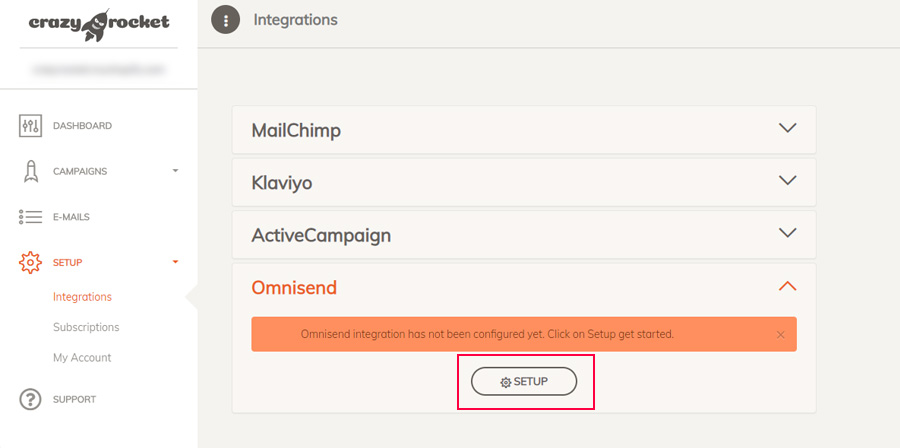Image resolution: width=900 pixels, height=448 pixels.
Task: Click the Support question mark icon
Action: click(x=30, y=399)
